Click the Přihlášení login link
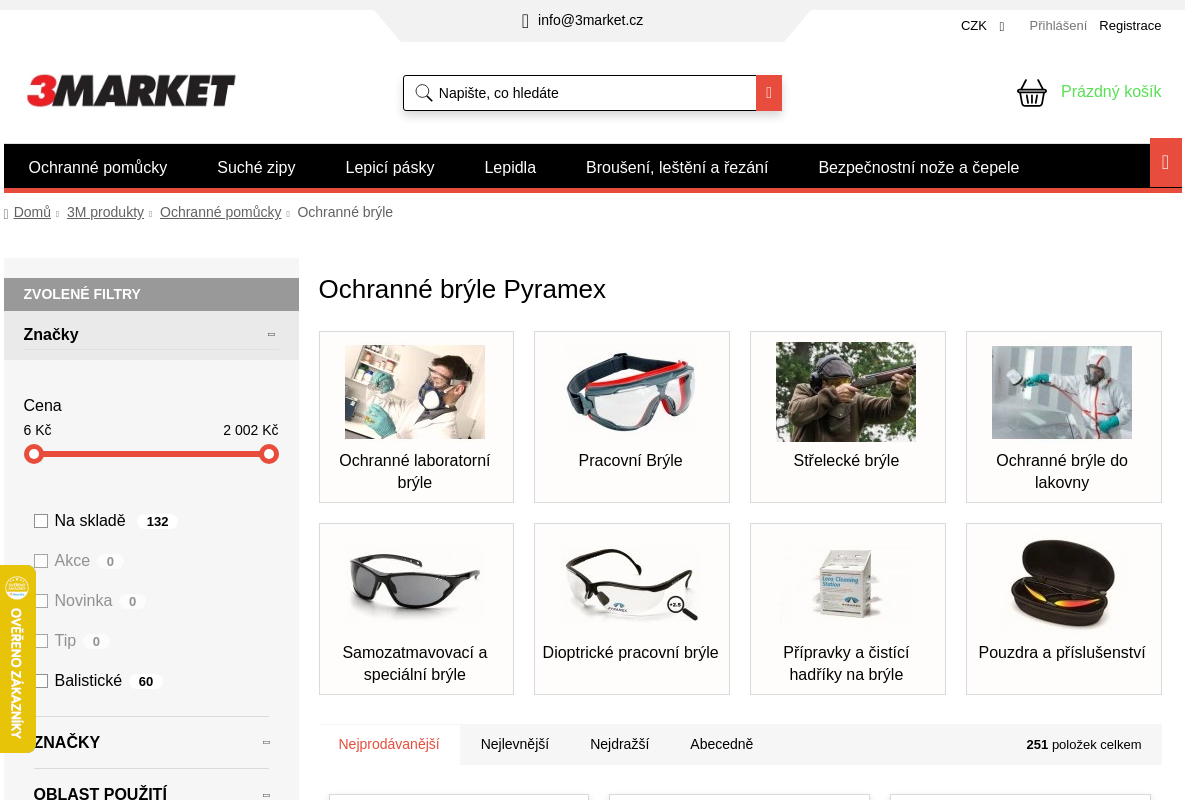The height and width of the screenshot is (800, 1200). [1057, 26]
